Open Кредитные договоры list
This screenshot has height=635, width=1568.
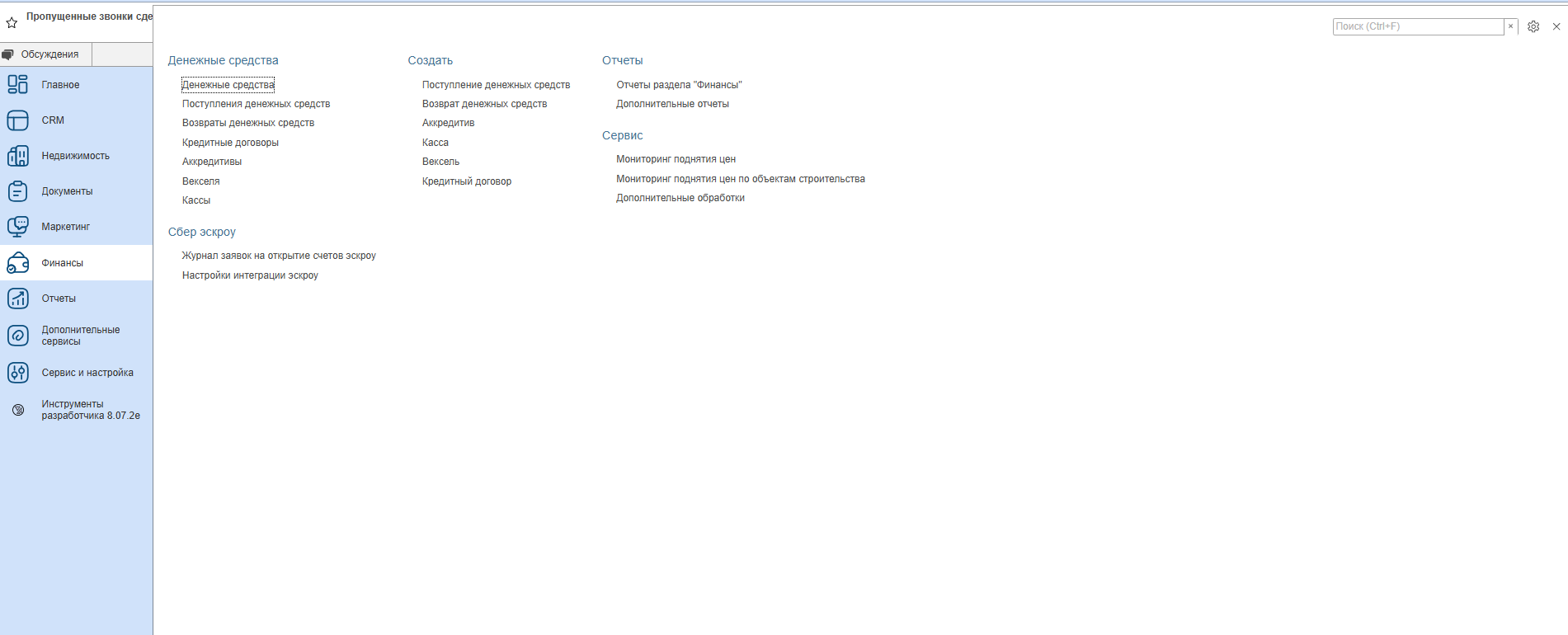(x=230, y=143)
